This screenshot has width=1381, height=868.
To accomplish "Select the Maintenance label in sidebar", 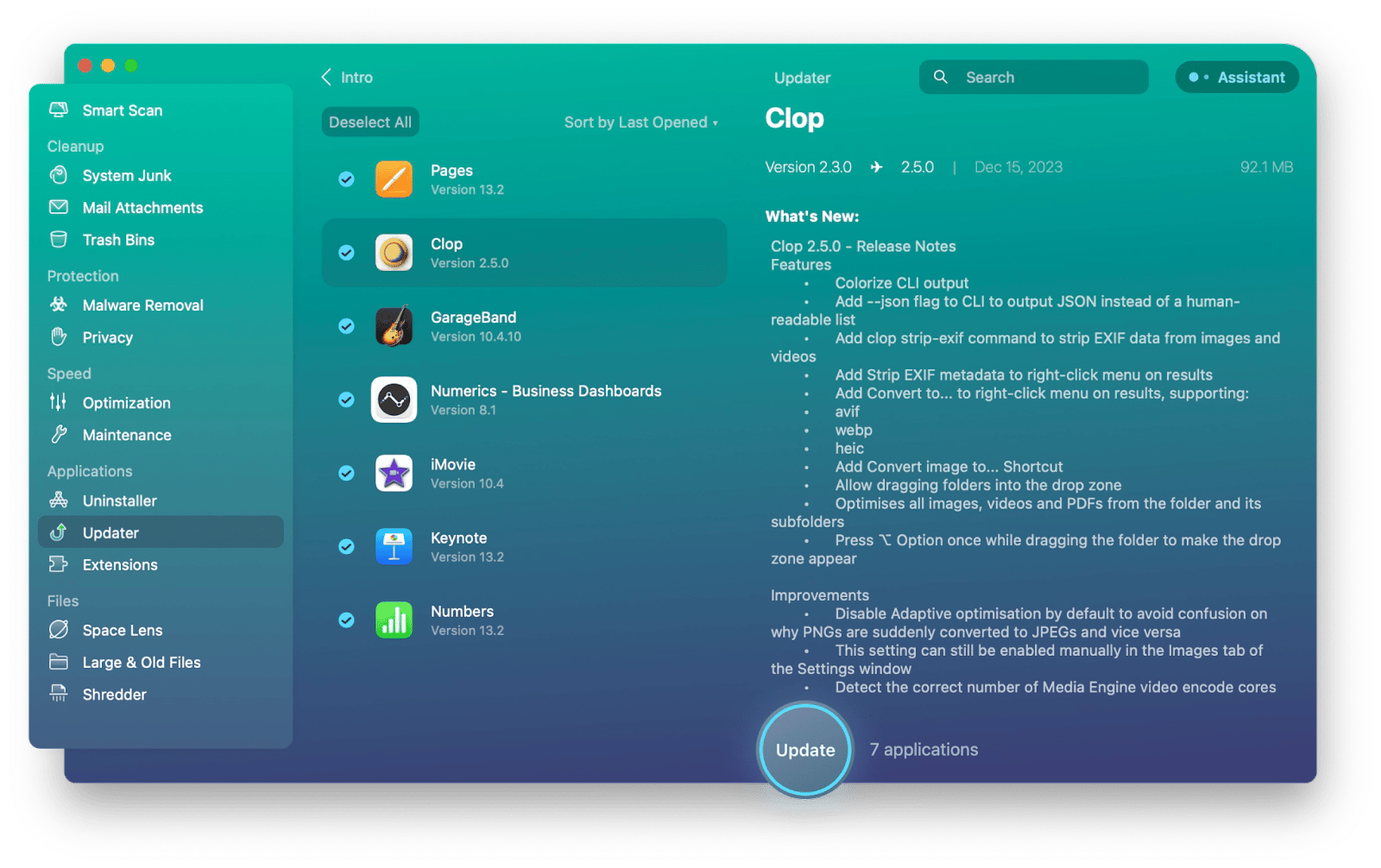I will [127, 435].
